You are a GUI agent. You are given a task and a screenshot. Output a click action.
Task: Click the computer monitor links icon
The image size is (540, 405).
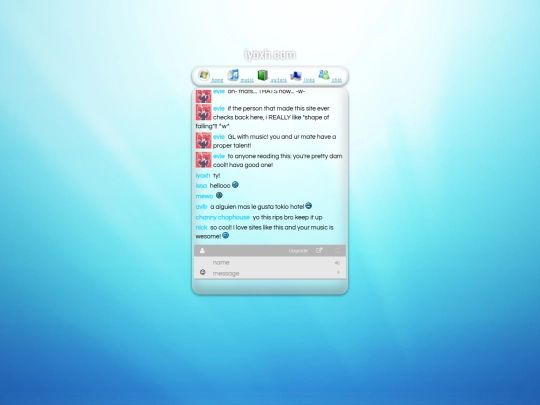295,75
